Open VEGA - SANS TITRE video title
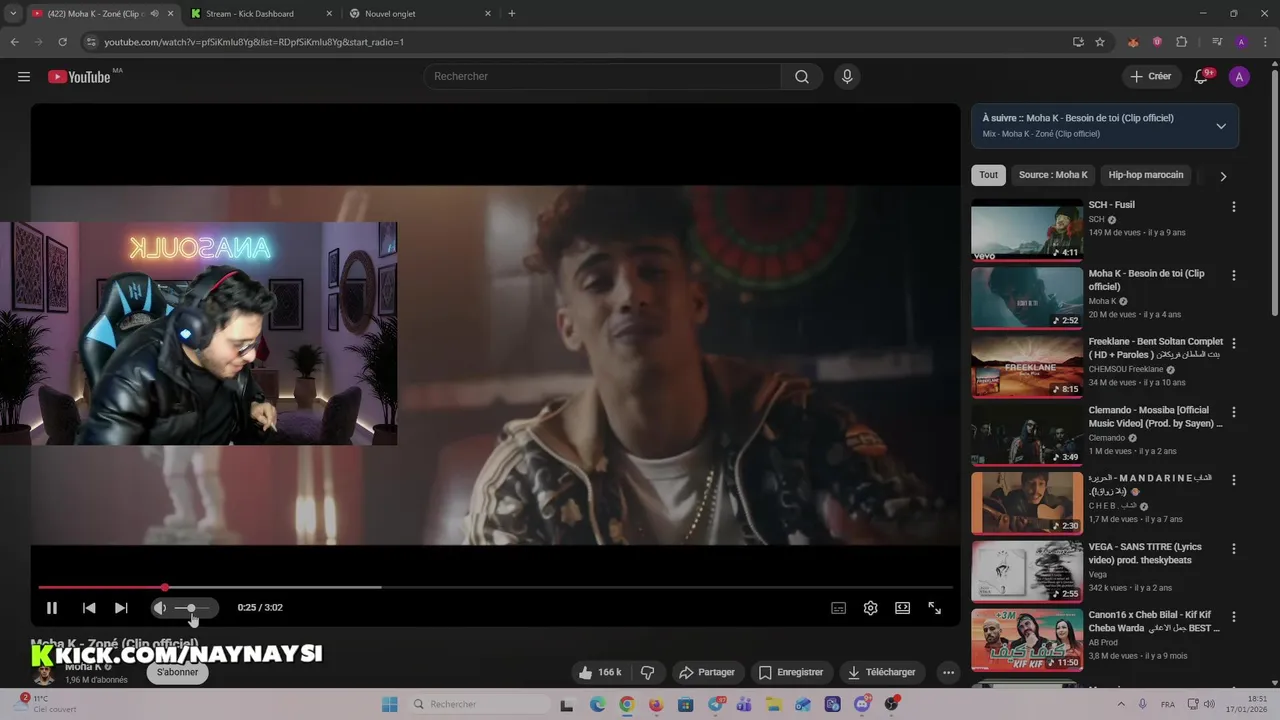1280x720 pixels. click(1145, 554)
